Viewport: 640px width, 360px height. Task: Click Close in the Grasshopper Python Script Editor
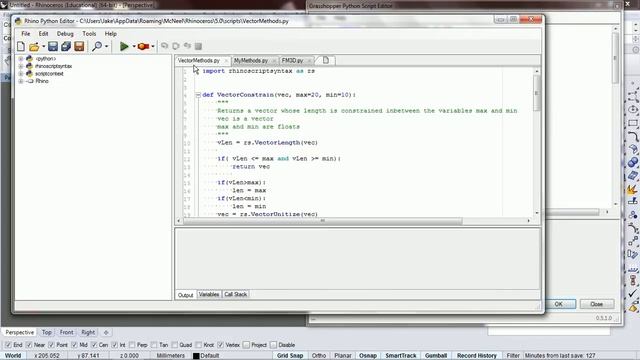596,304
